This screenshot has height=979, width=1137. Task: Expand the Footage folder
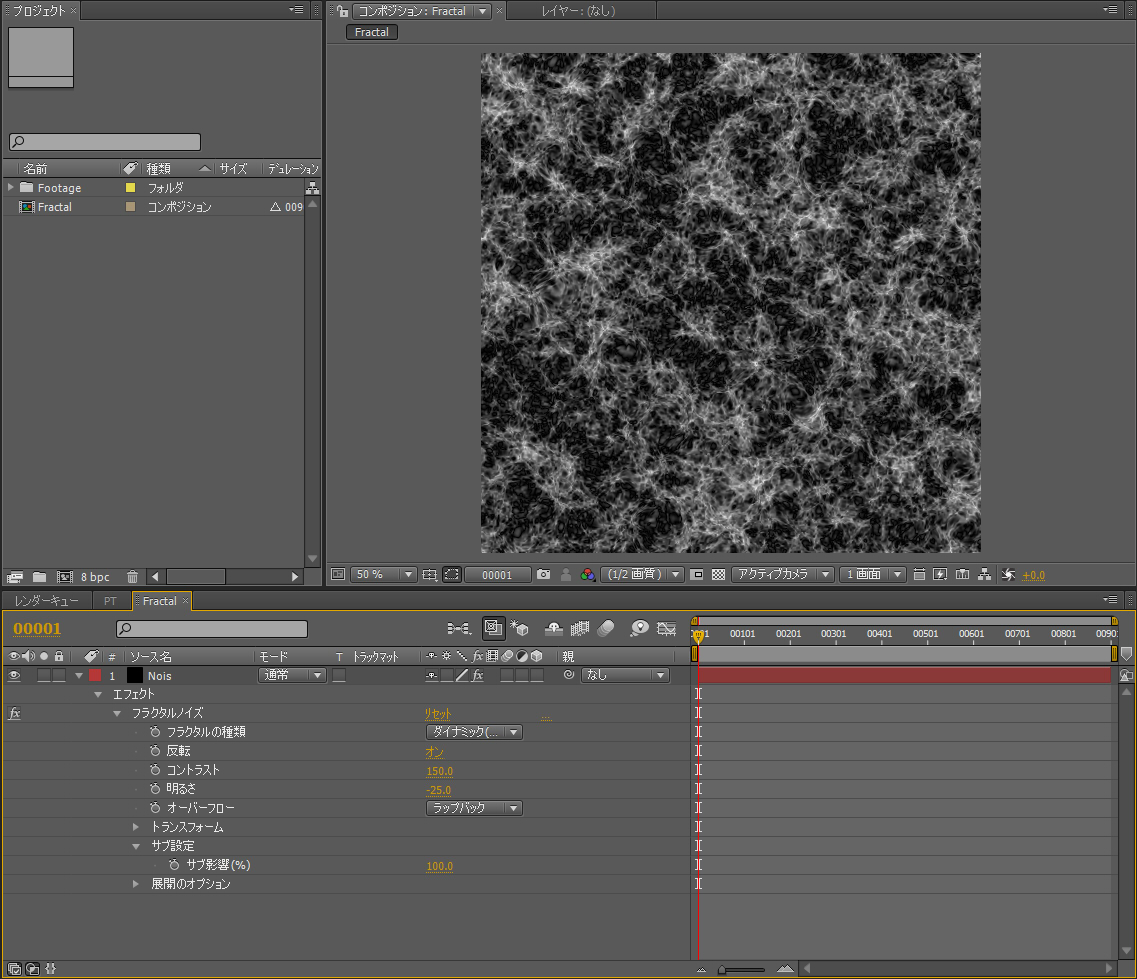tap(11, 188)
